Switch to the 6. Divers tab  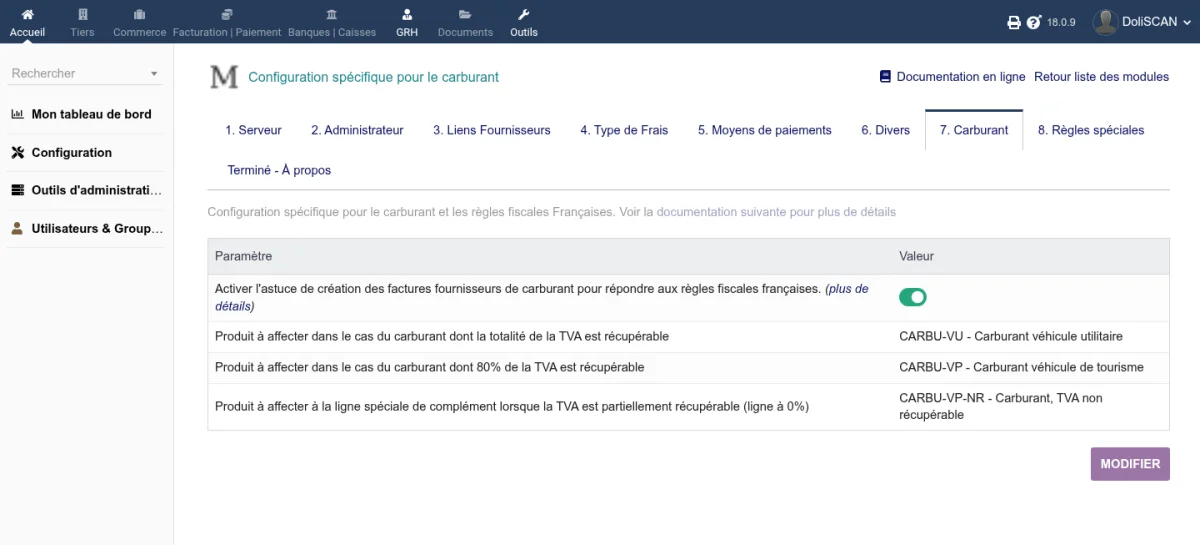886,130
